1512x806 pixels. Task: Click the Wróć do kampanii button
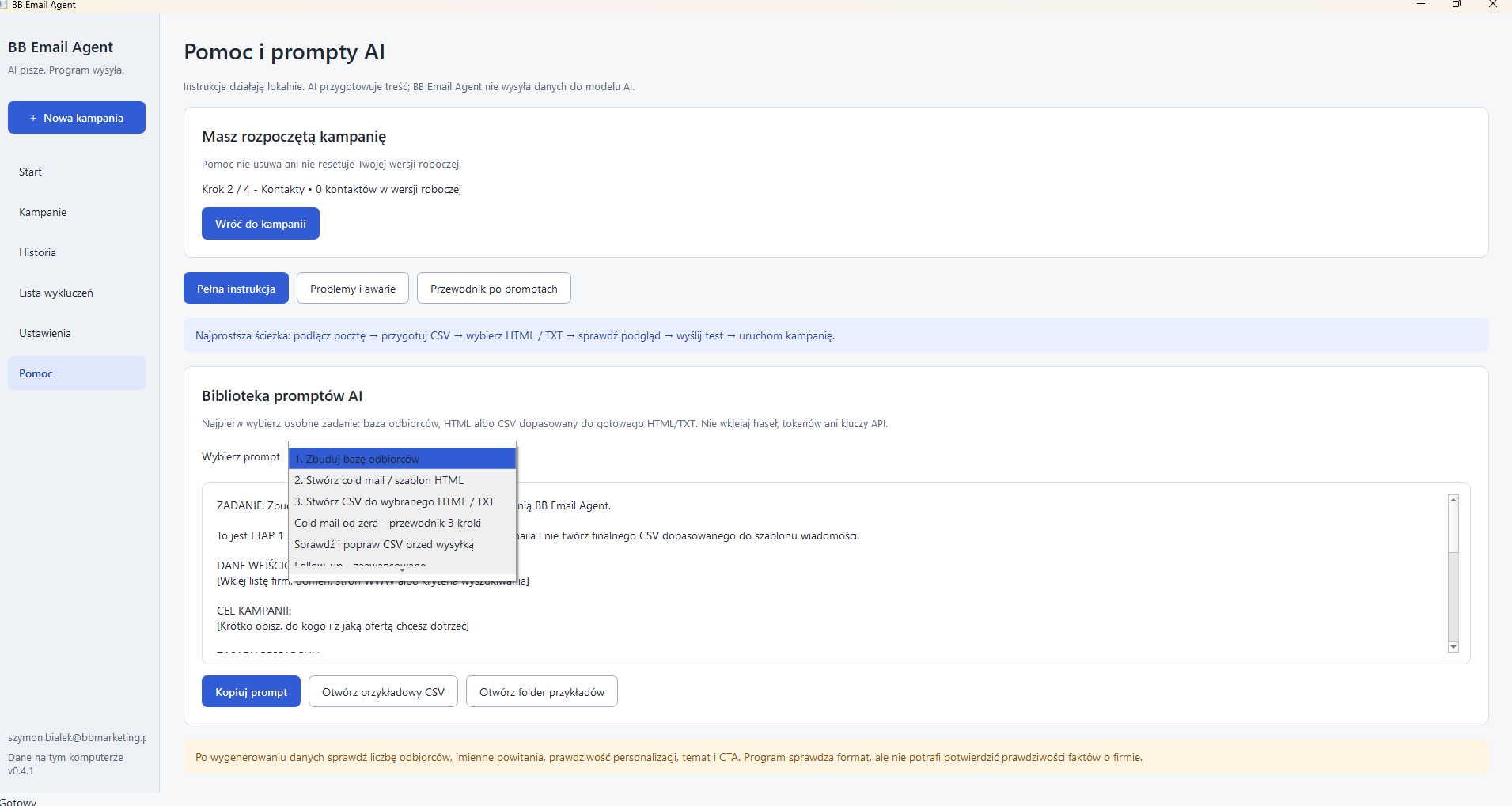[260, 224]
